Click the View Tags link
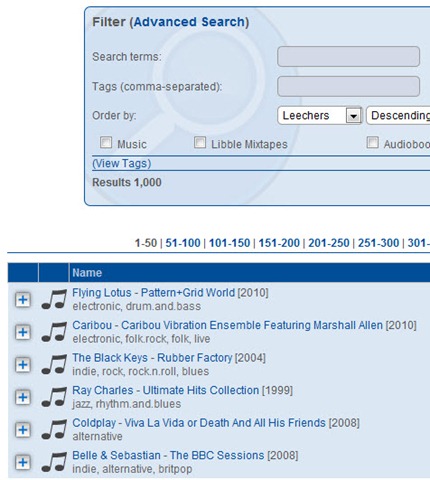Screen dimensions: 430x480 pos(122,163)
